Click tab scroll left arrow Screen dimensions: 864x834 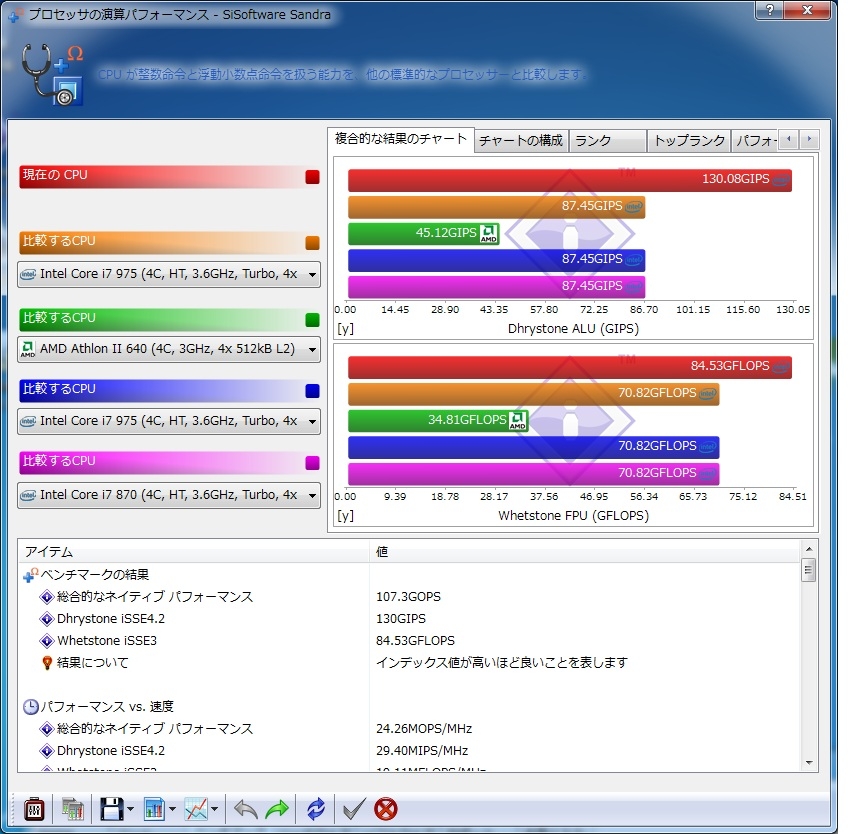tap(789, 139)
